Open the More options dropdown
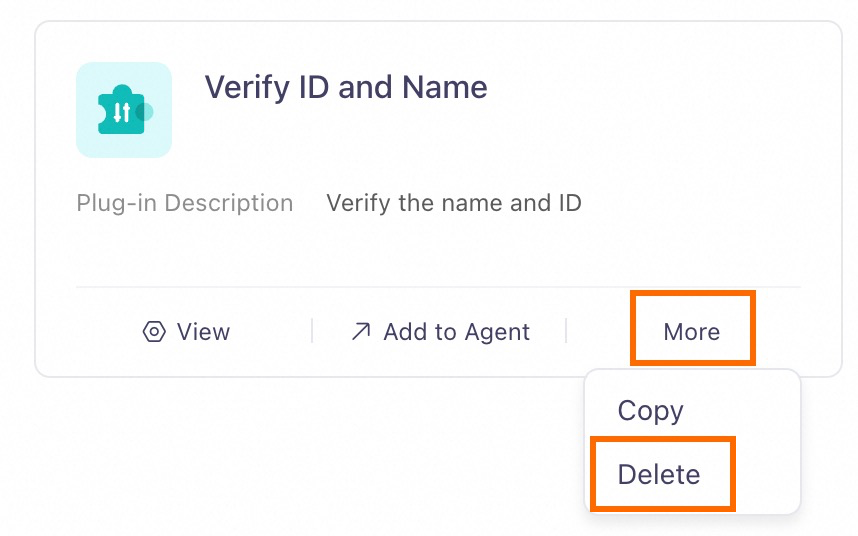858x536 pixels. point(692,331)
